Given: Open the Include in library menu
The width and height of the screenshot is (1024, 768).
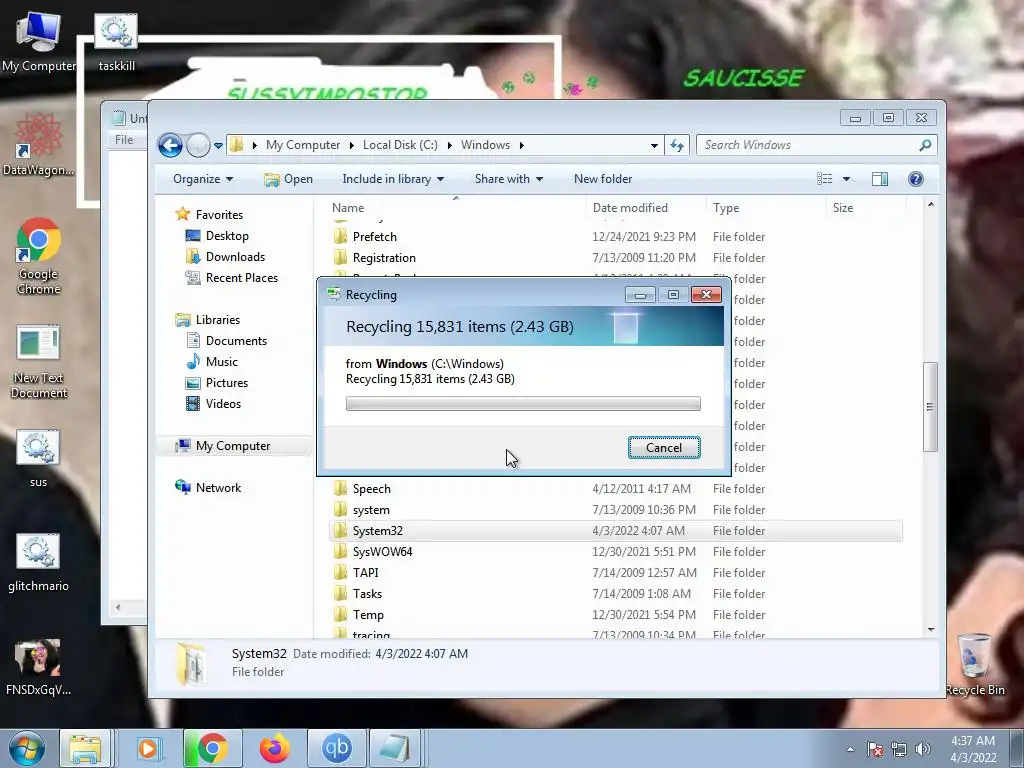Looking at the screenshot, I should pyautogui.click(x=393, y=179).
